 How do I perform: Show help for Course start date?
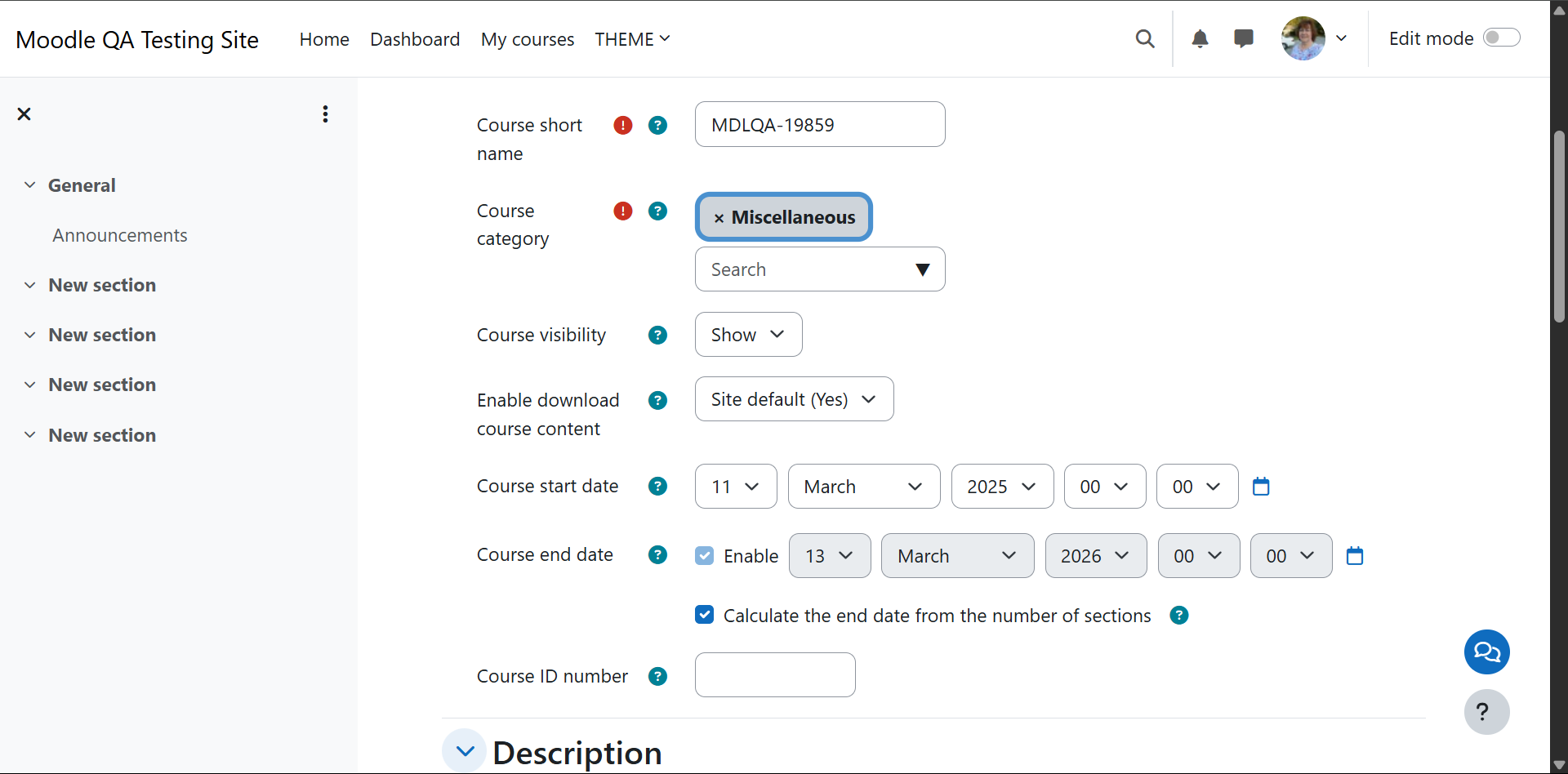pos(657,486)
